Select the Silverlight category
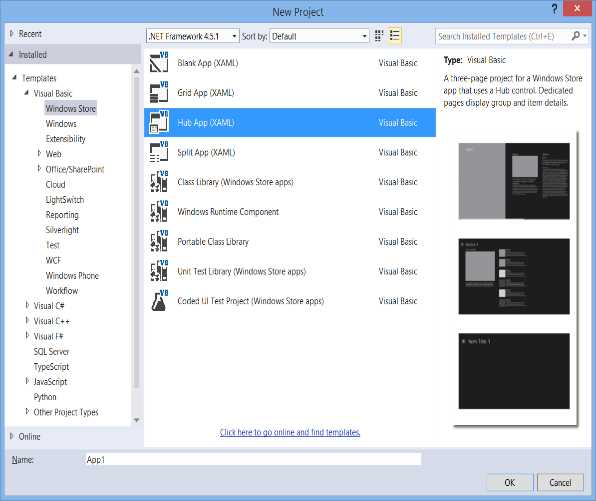Viewport: 596px width, 501px height. [x=62, y=230]
